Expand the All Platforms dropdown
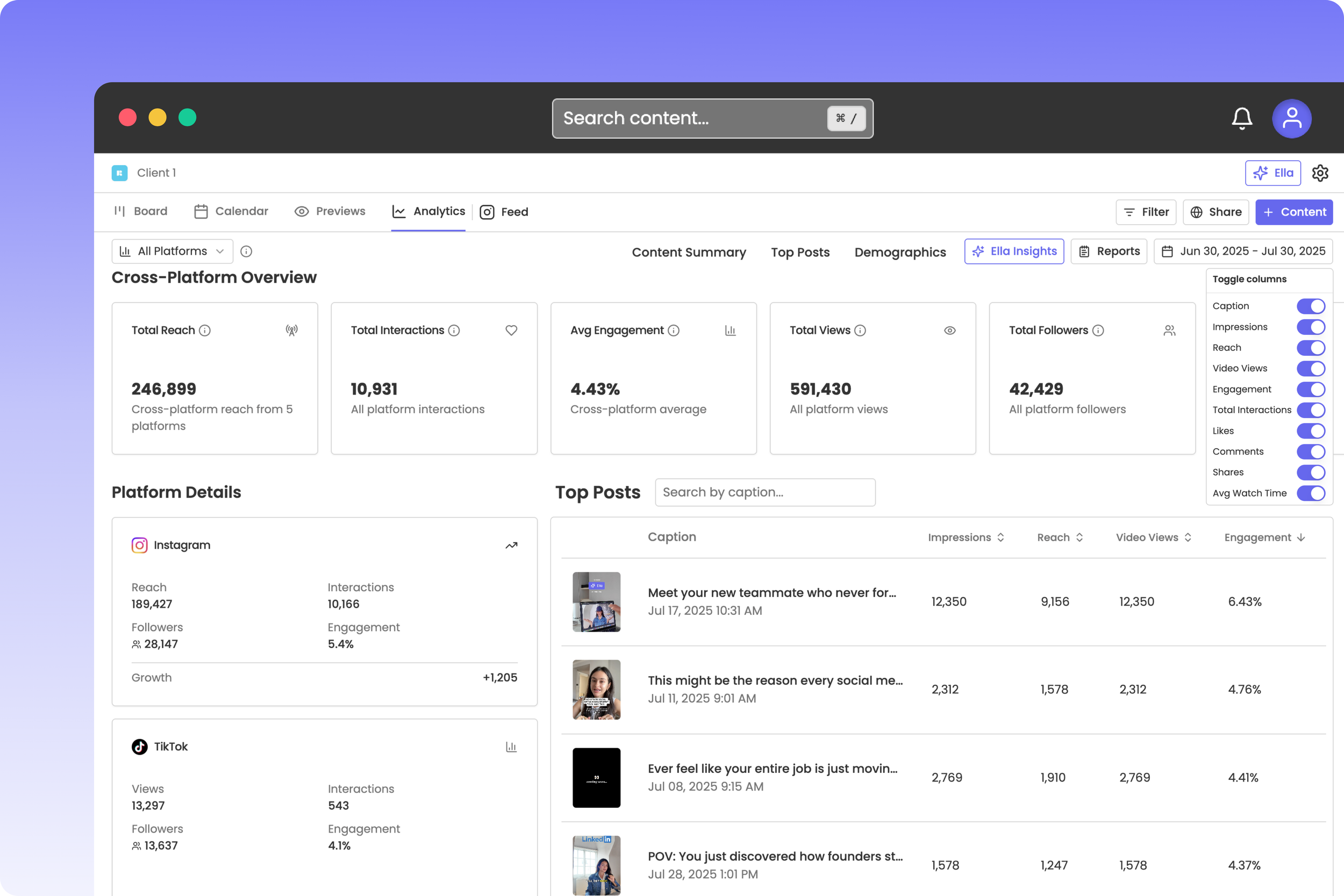This screenshot has width=1344, height=896. 172,252
